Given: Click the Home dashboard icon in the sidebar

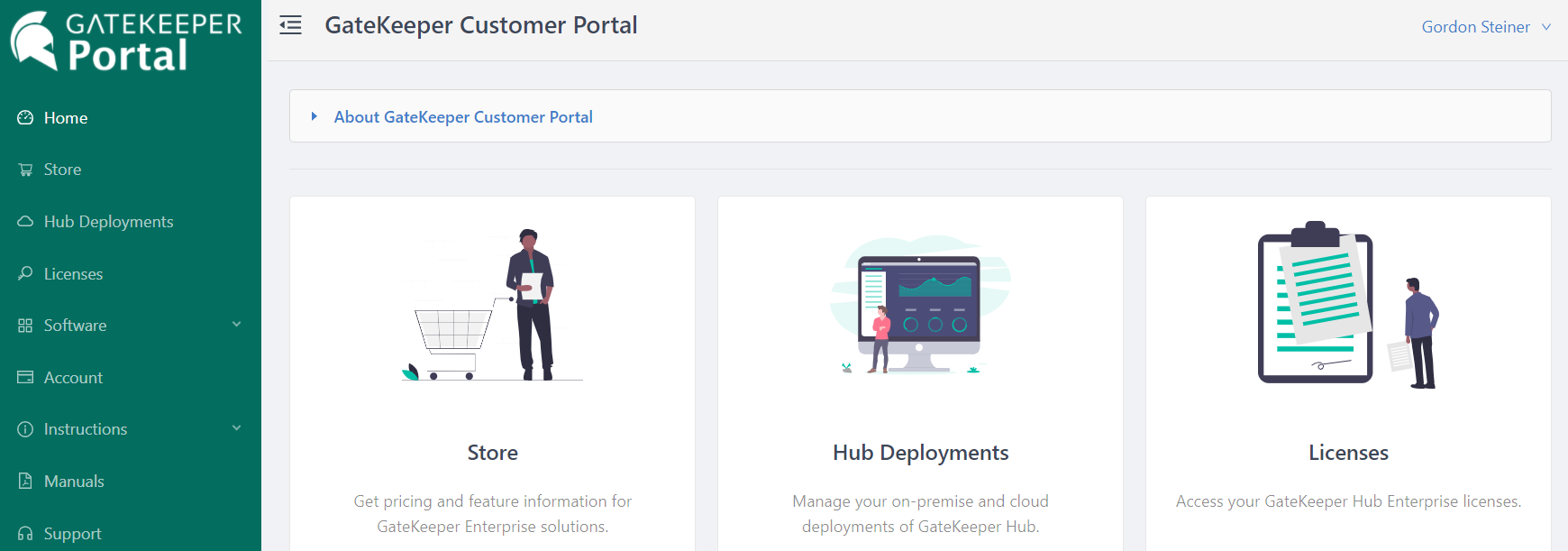Looking at the screenshot, I should click(25, 118).
